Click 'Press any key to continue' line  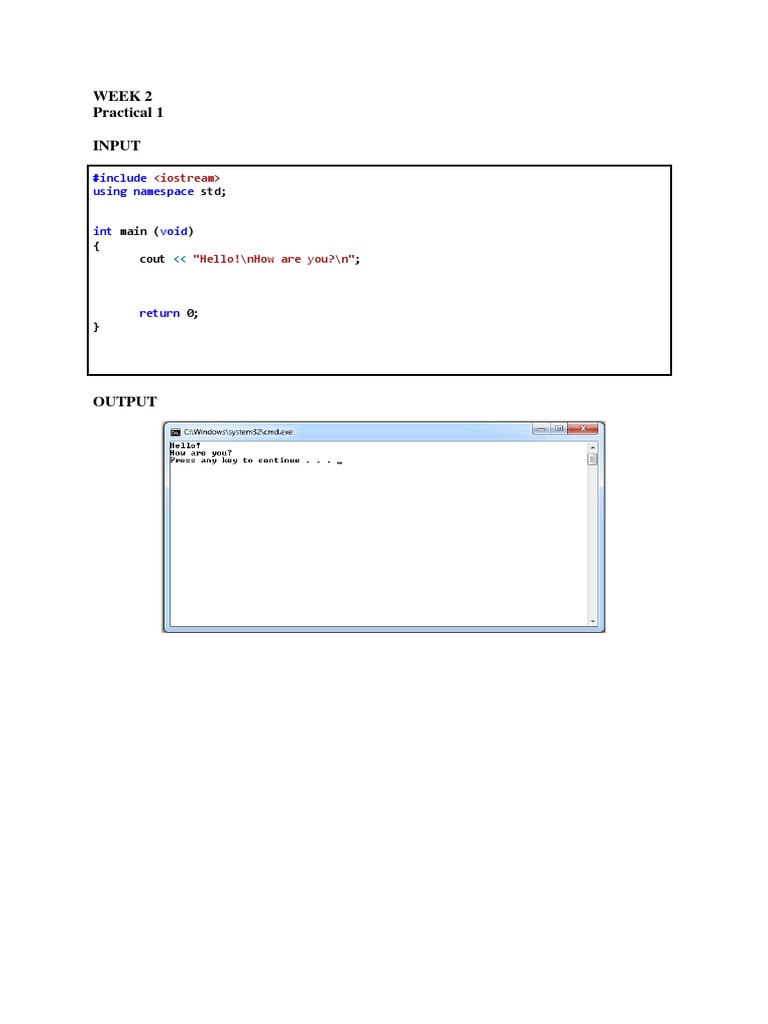[x=256, y=460]
